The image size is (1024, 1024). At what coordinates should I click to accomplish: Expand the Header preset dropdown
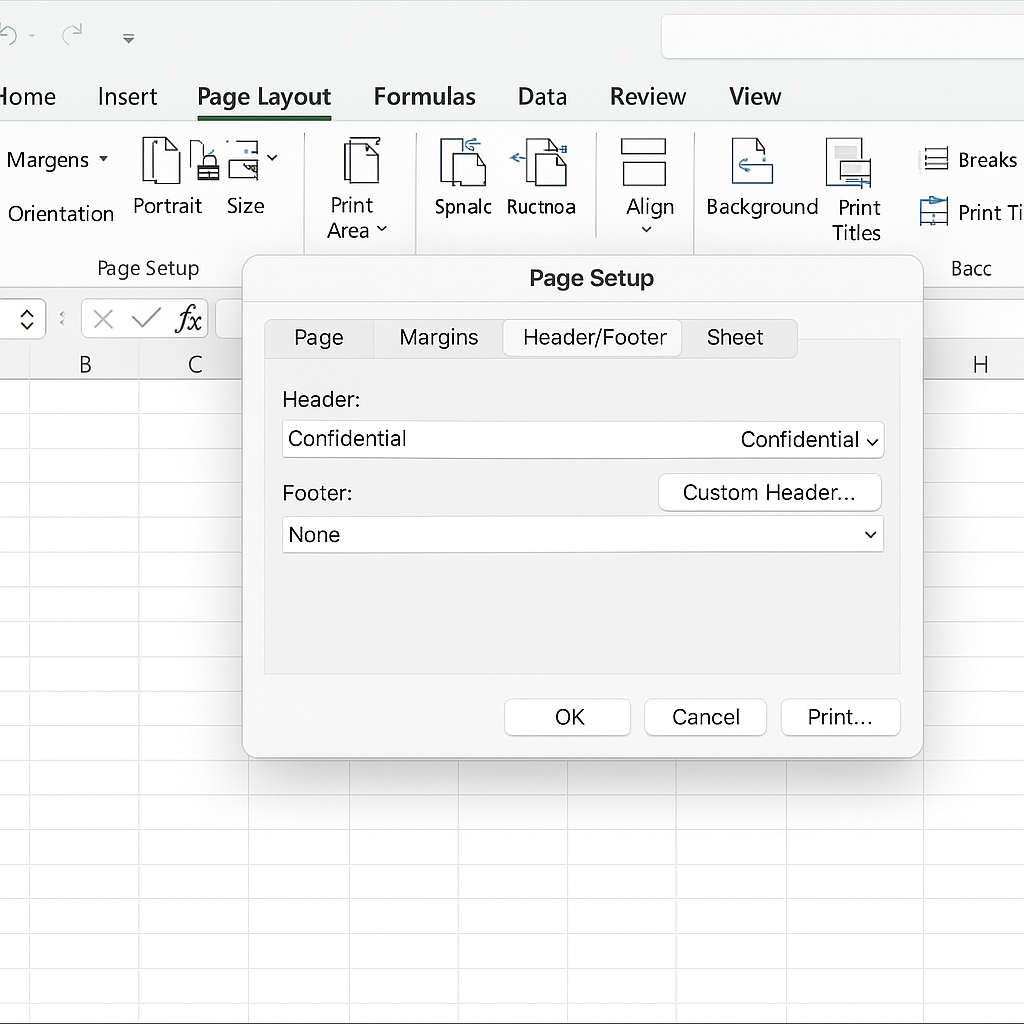coord(872,441)
